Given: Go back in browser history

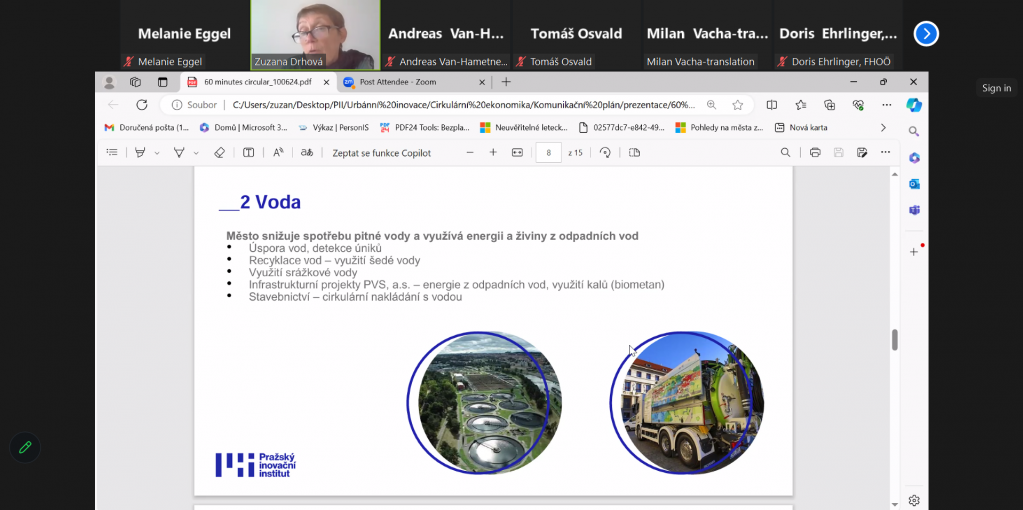Looking at the screenshot, I should click(x=113, y=105).
